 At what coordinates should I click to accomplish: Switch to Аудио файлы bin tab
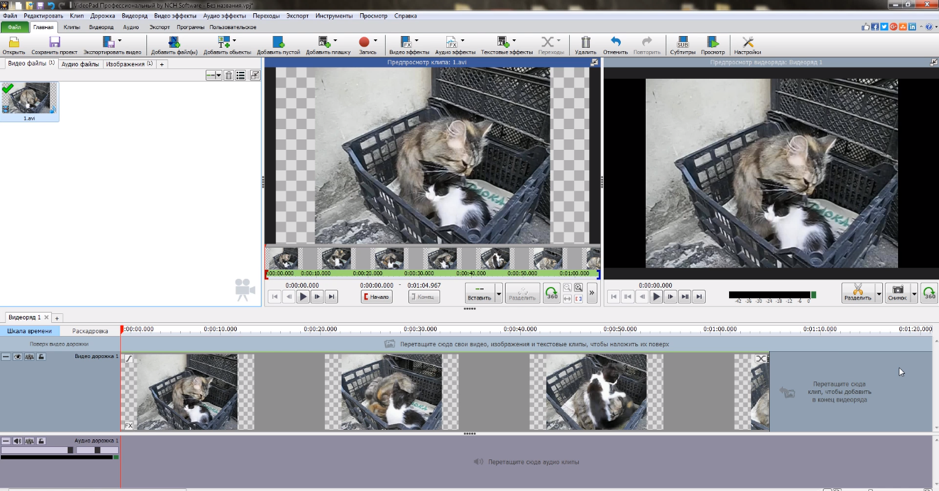[80, 63]
